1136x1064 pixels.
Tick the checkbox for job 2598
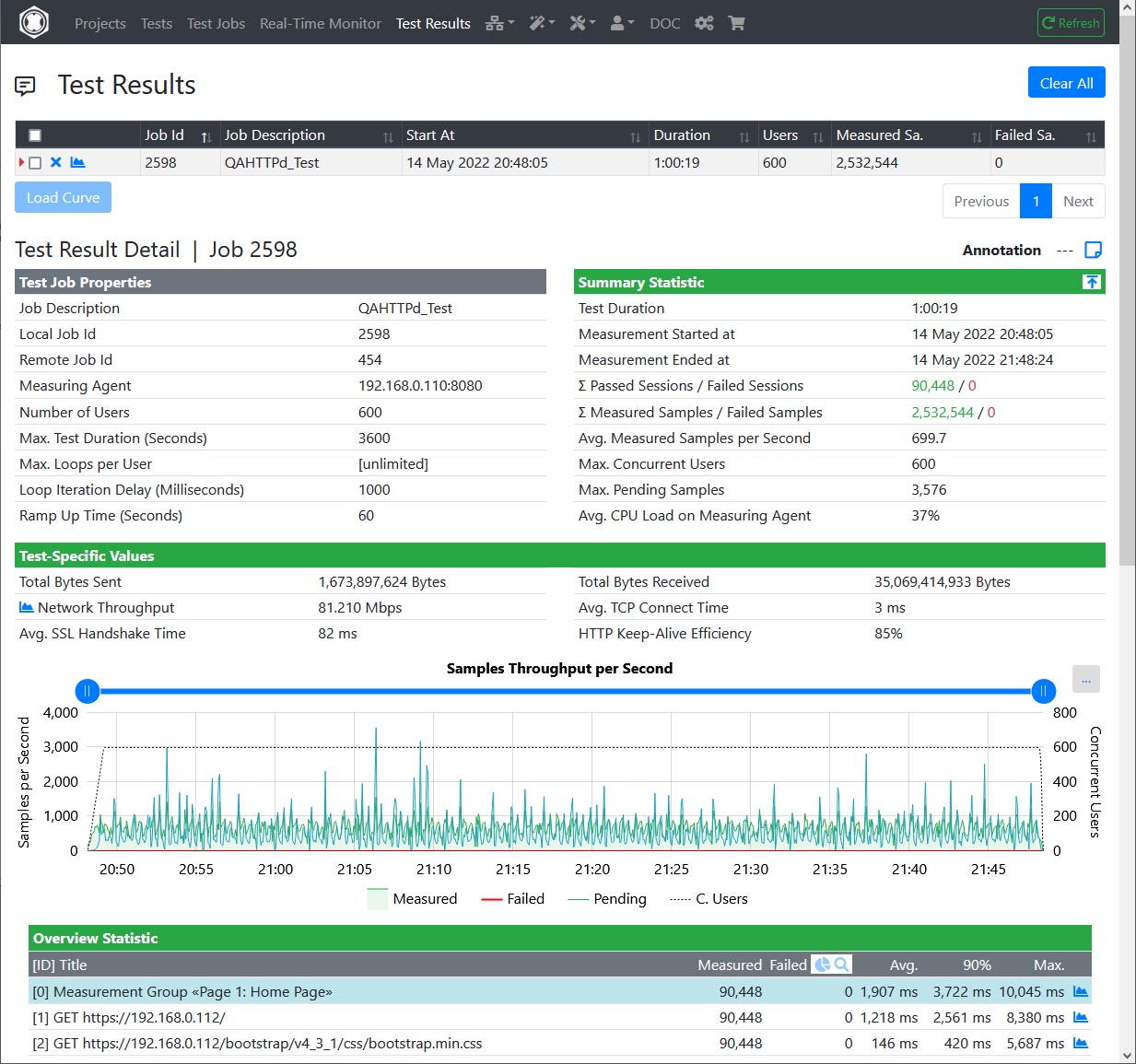pyautogui.click(x=35, y=163)
